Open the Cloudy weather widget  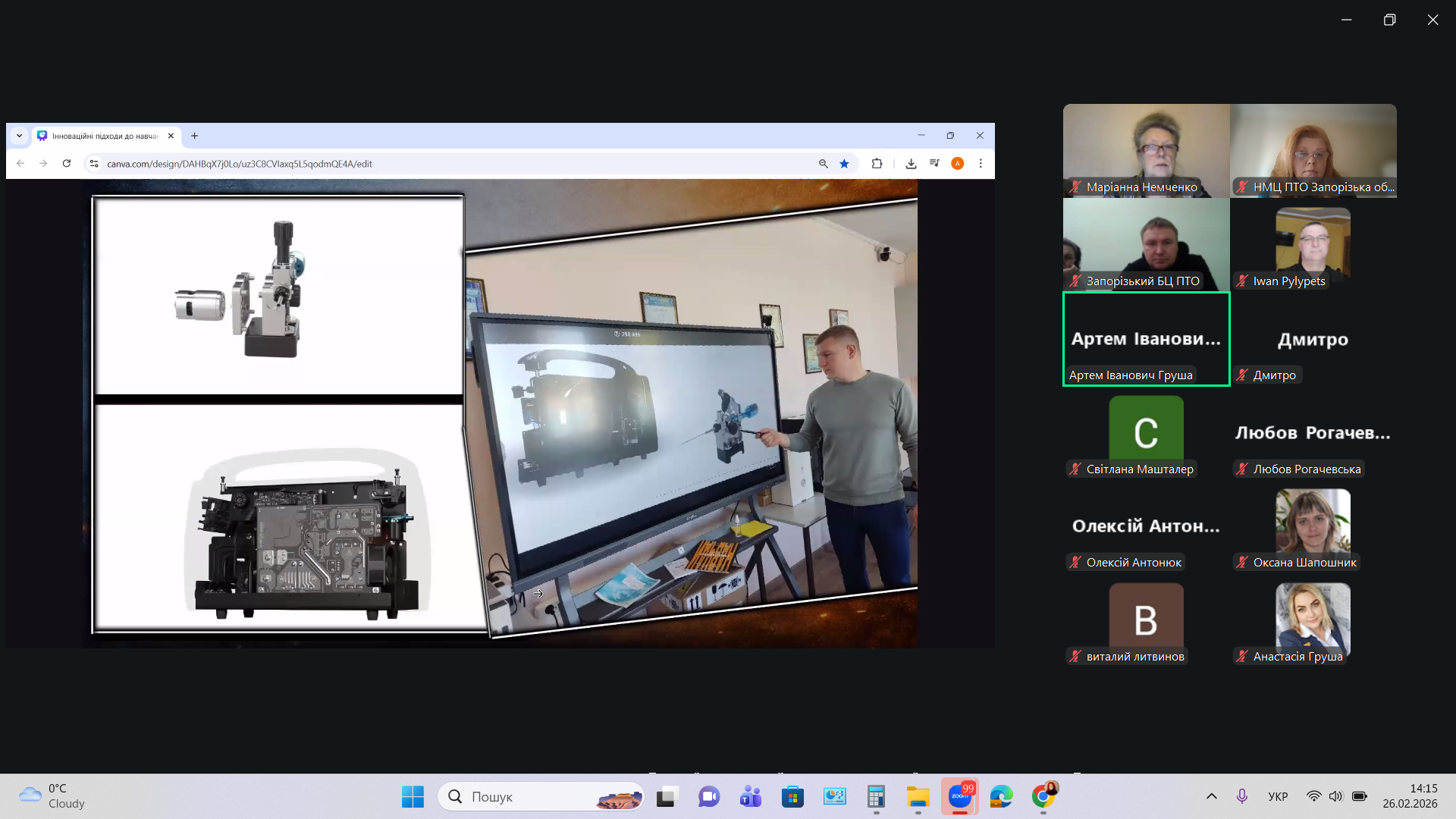point(53,796)
